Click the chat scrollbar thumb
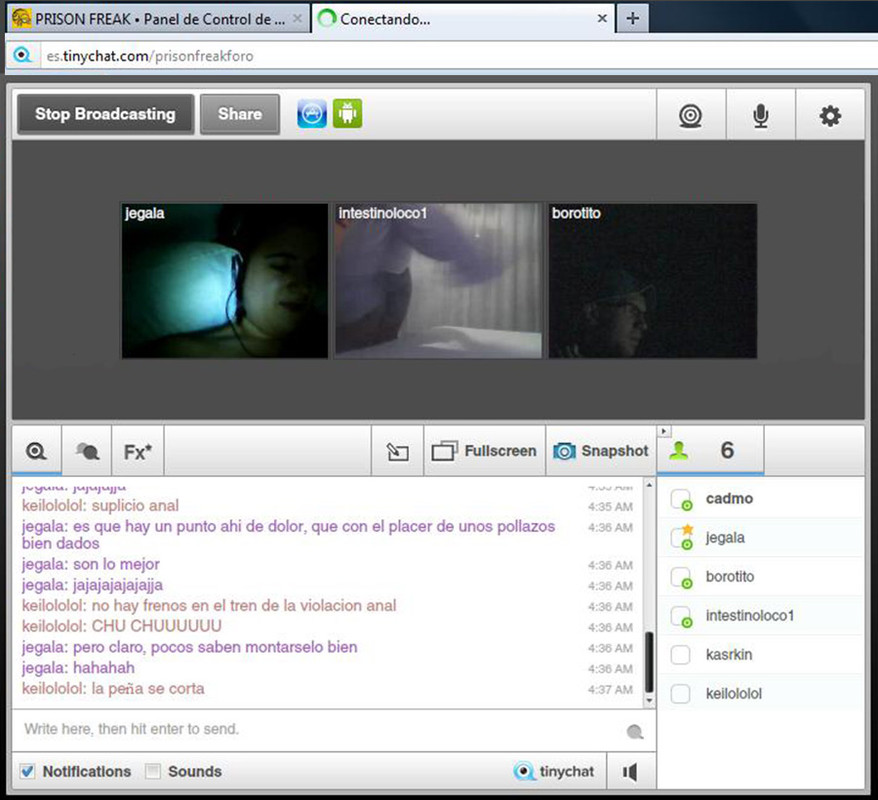The image size is (878, 800). pyautogui.click(x=649, y=662)
